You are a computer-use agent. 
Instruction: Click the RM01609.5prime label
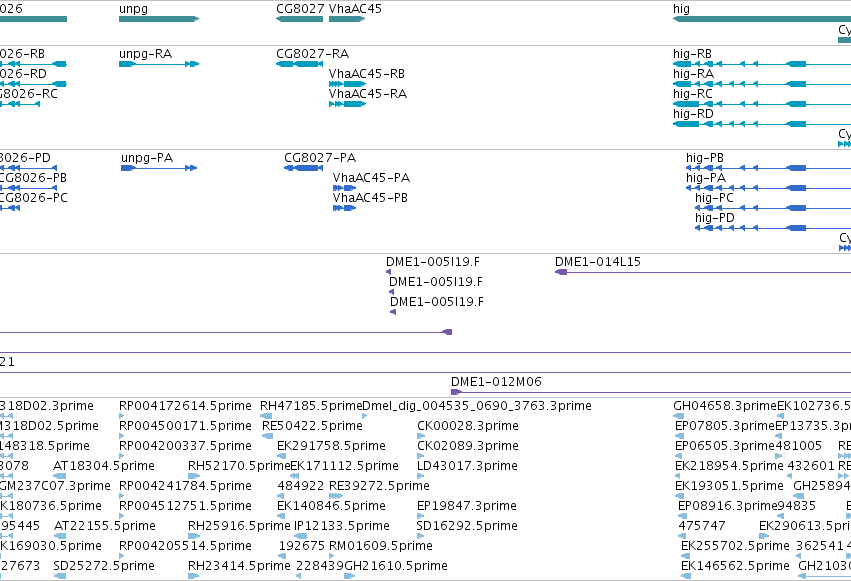(x=381, y=546)
